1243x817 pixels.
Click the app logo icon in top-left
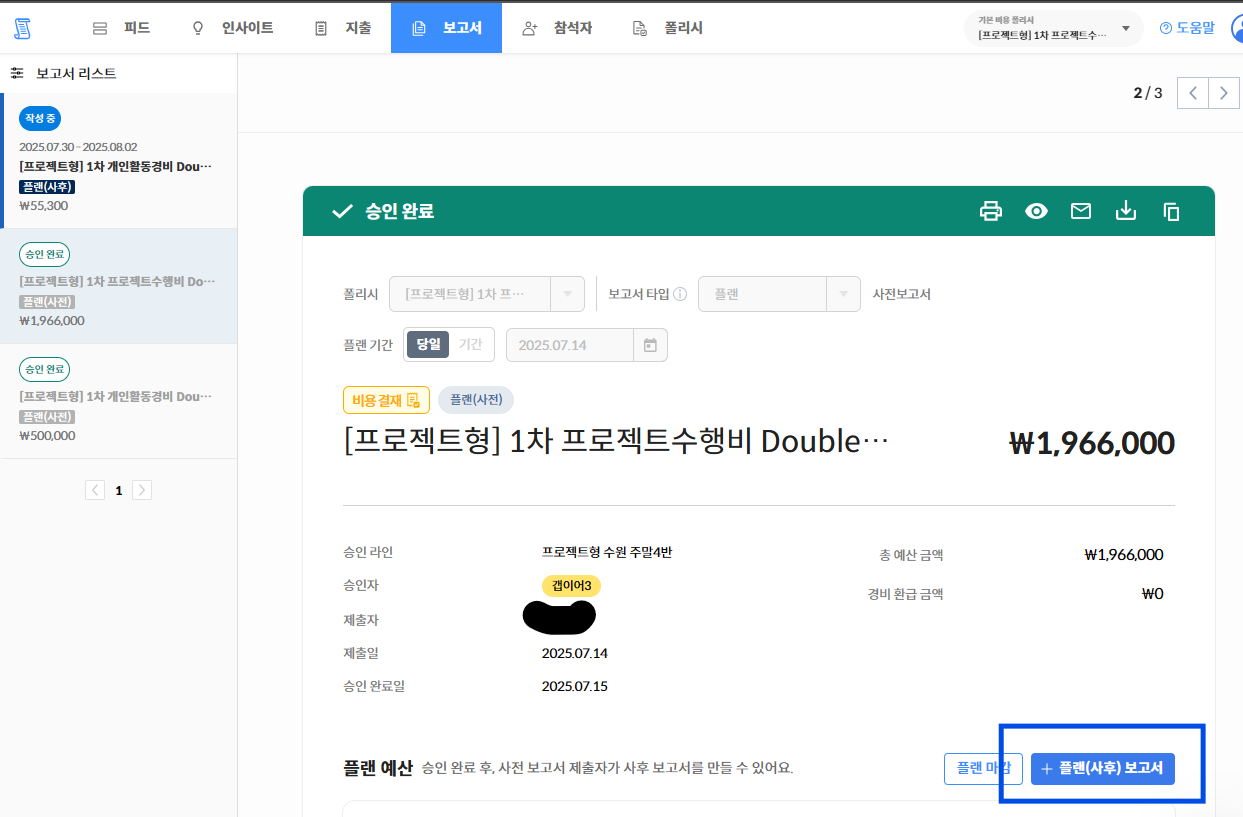coord(22,28)
